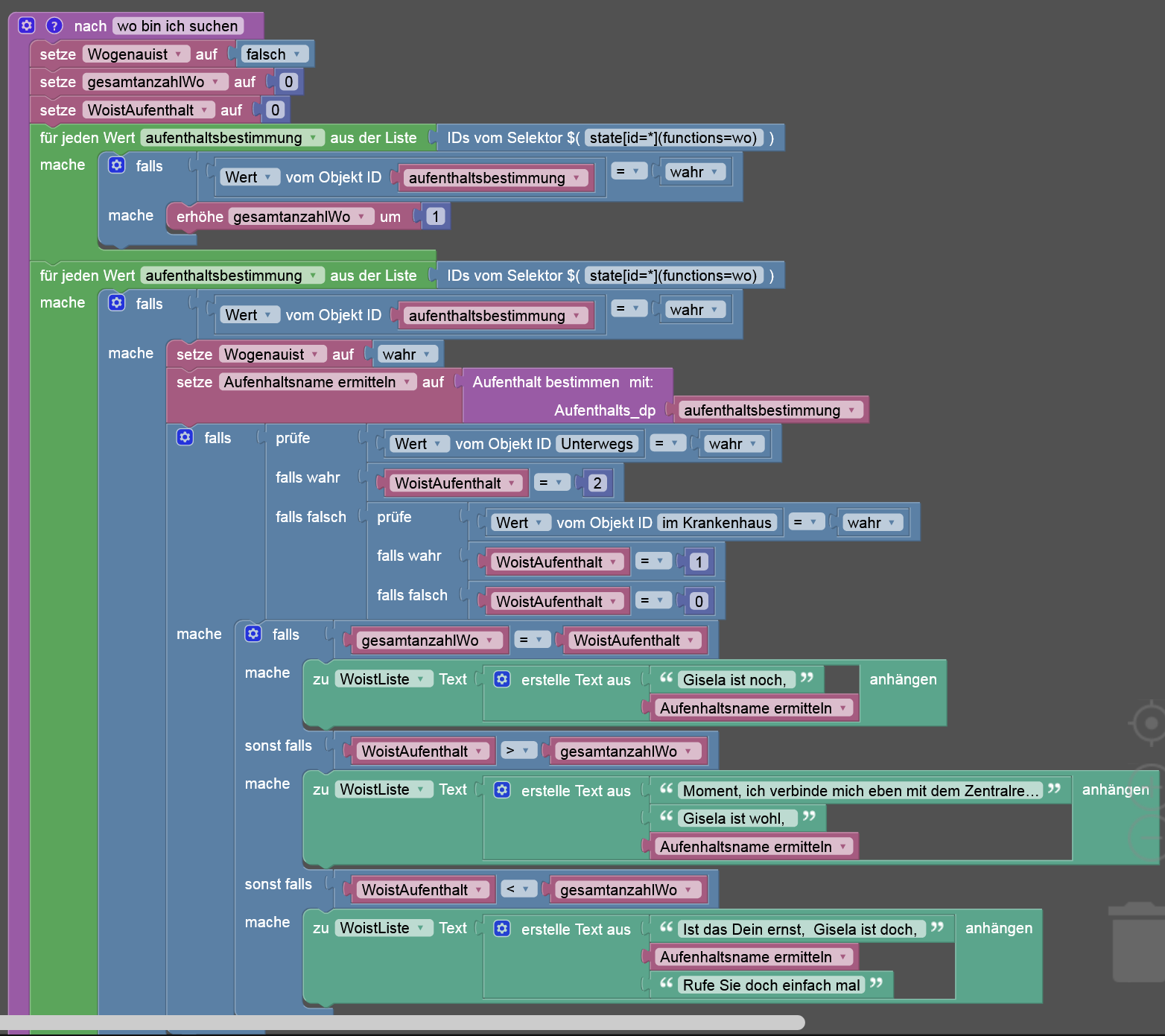
Task: Click gear on 'Gisela ist noch' text builder
Action: tap(503, 679)
